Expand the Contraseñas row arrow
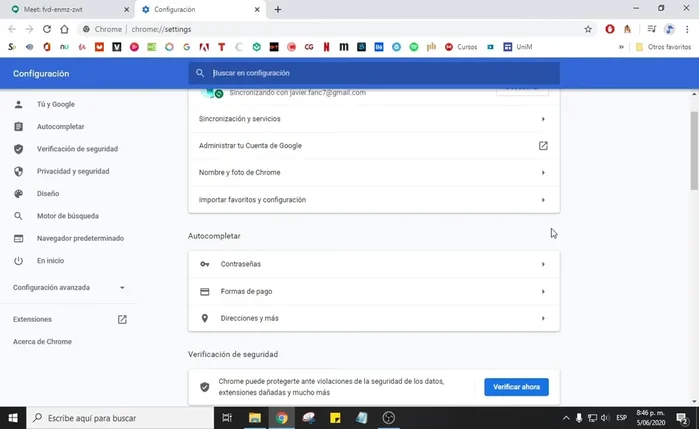The width and height of the screenshot is (699, 429). coord(543,264)
